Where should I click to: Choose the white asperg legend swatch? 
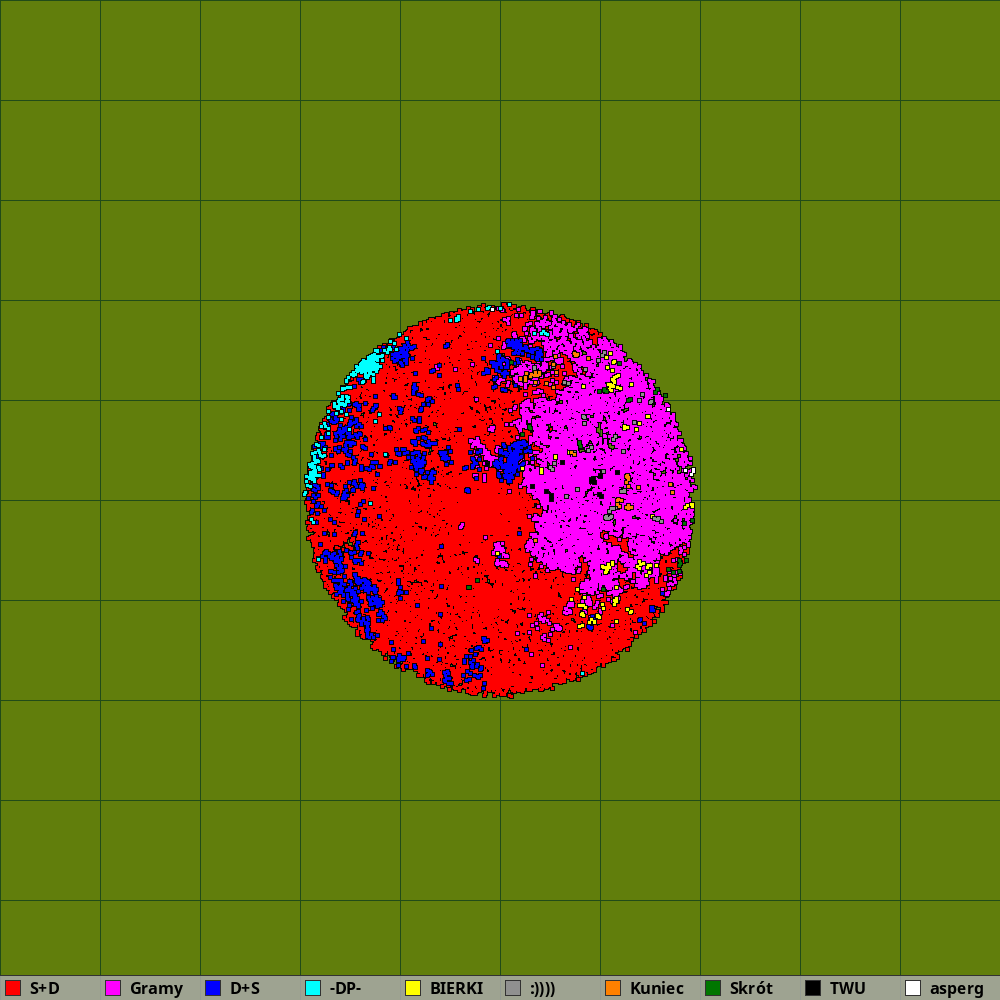tap(913, 988)
